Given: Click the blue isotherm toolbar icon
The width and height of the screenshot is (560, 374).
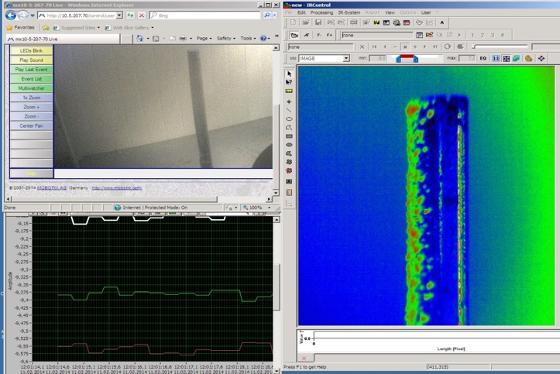Looking at the screenshot, I should click(x=496, y=58).
